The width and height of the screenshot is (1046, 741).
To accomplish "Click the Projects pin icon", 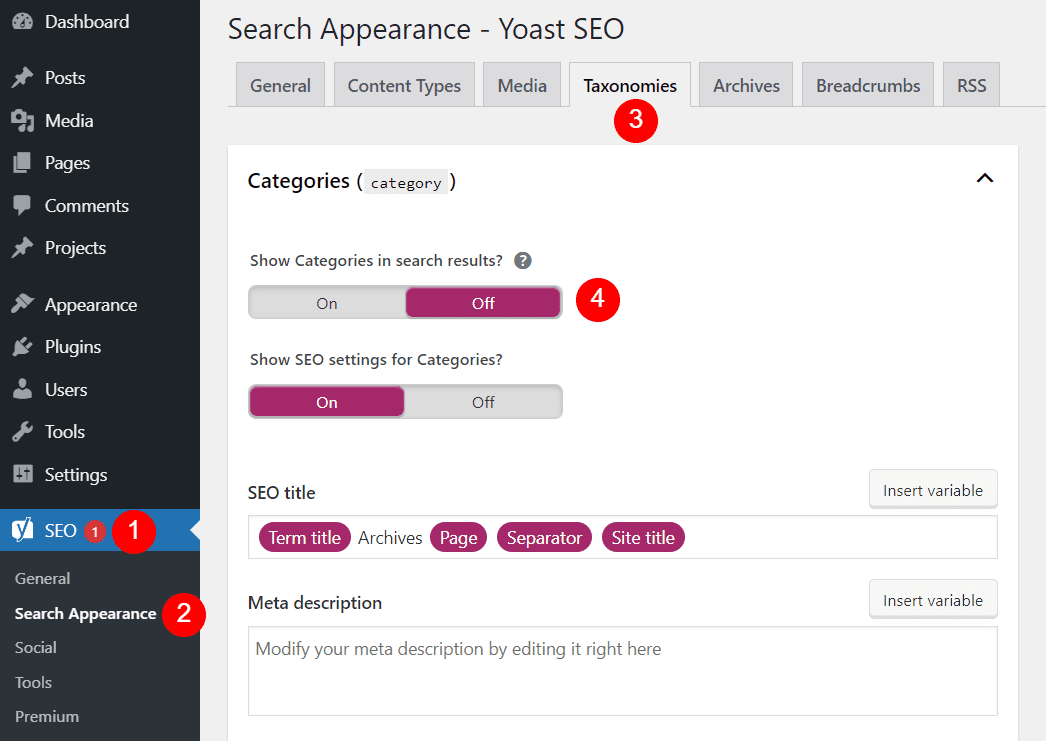I will pos(22,247).
